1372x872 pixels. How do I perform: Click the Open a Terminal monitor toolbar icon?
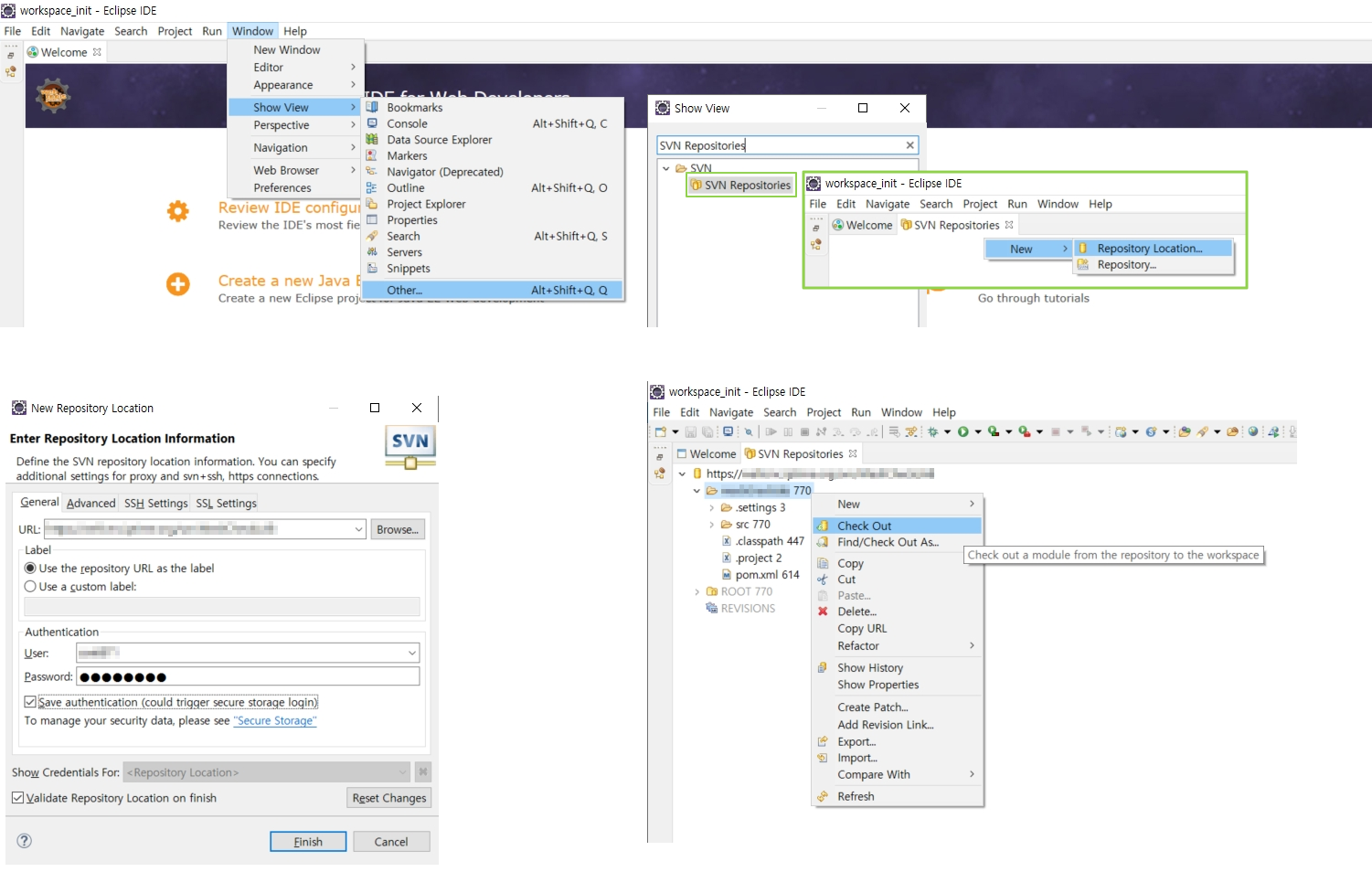point(729,431)
